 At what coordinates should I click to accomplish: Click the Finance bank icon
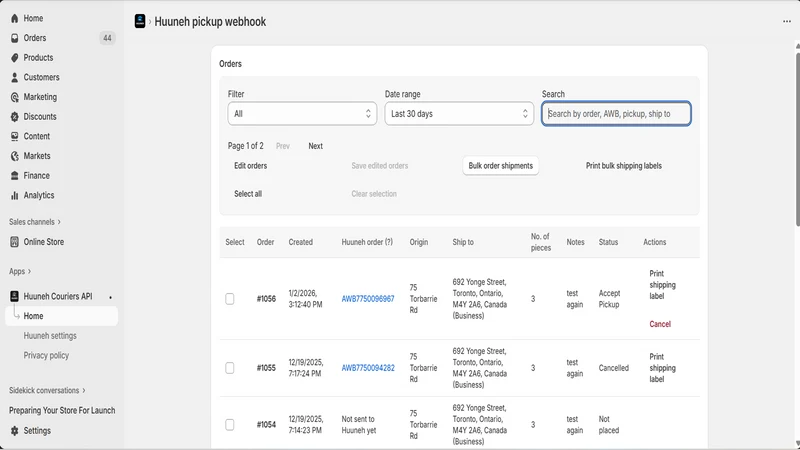pos(14,176)
